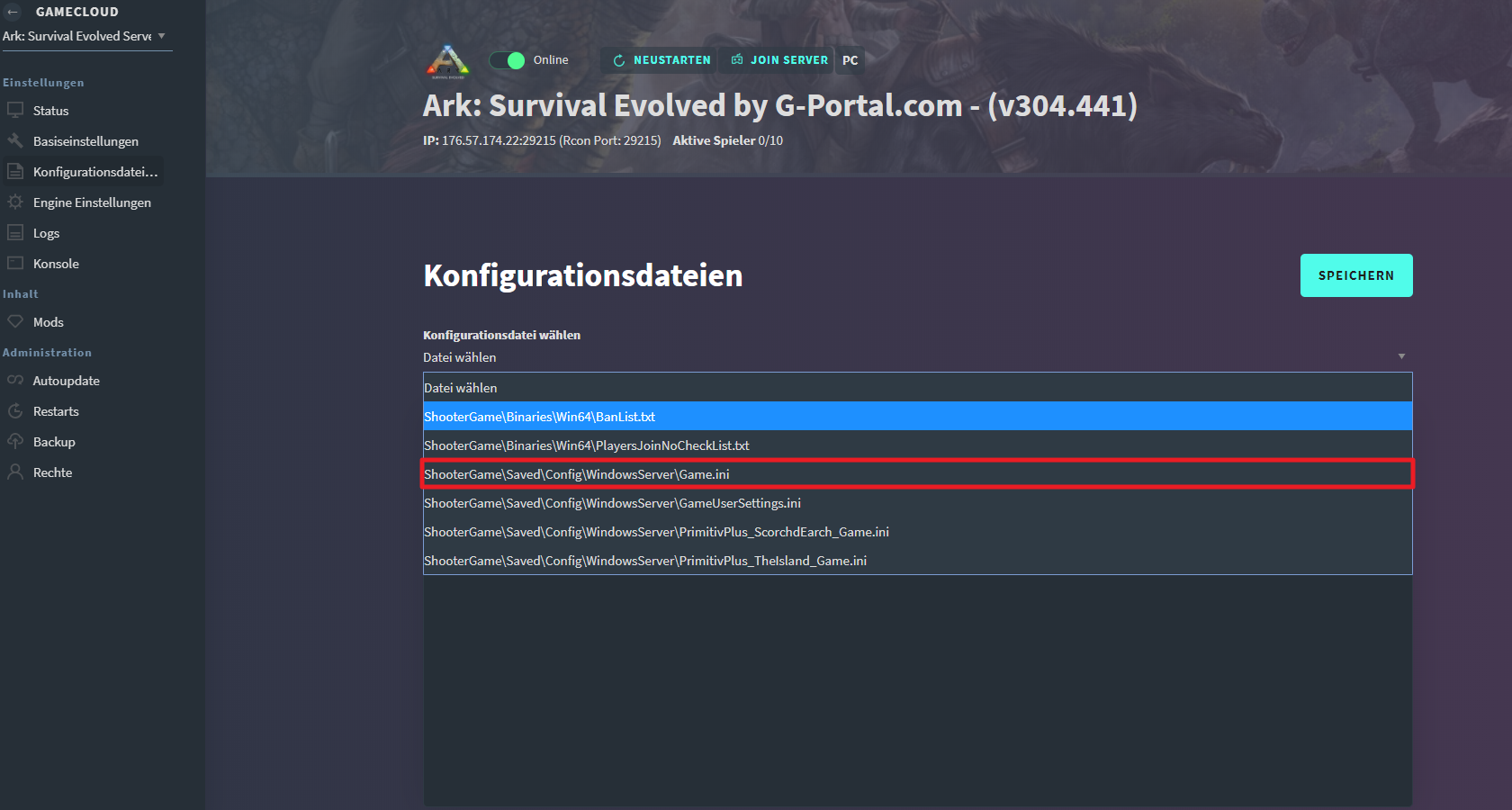
Task: Expand the Ark server selector dropdown
Action: tap(161, 36)
